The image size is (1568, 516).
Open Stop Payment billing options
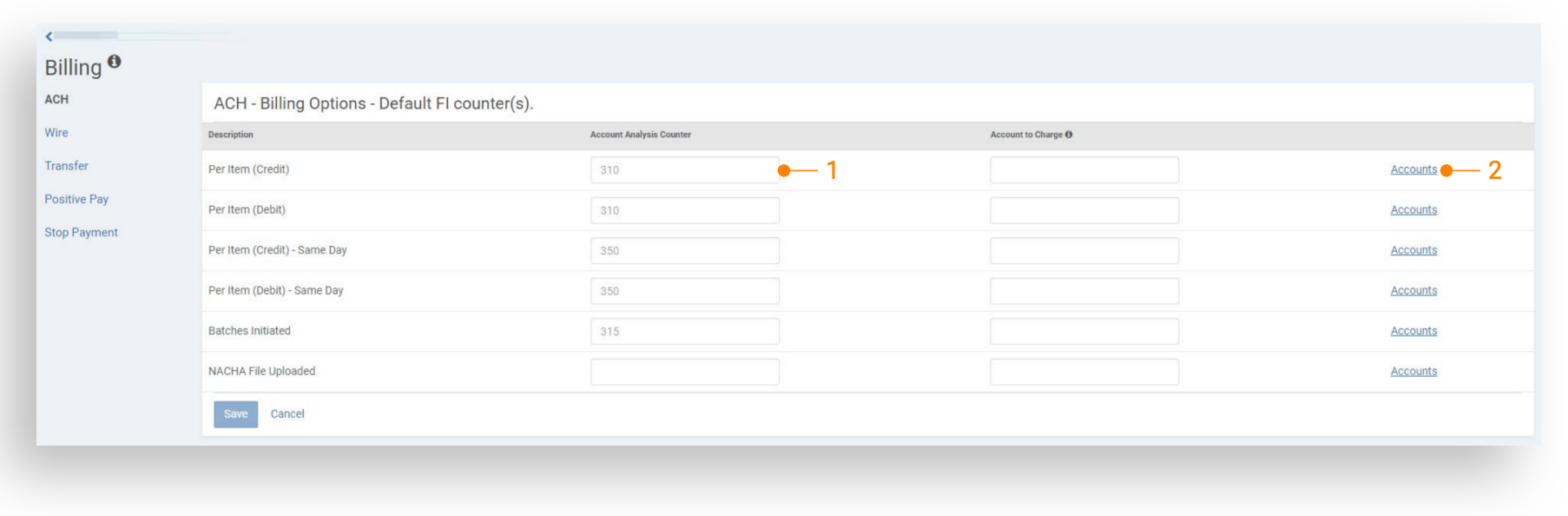(x=81, y=233)
